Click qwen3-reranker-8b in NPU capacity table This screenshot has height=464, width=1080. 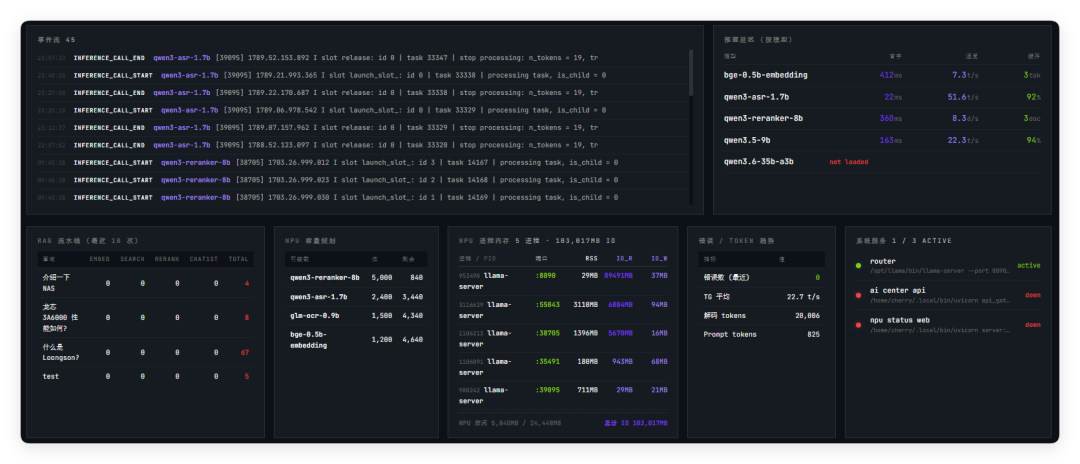tap(324, 277)
